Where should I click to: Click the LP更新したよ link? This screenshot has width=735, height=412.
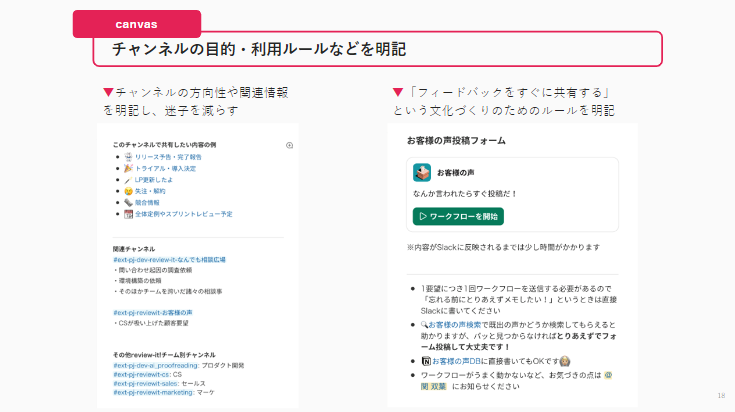pyautogui.click(x=157, y=180)
